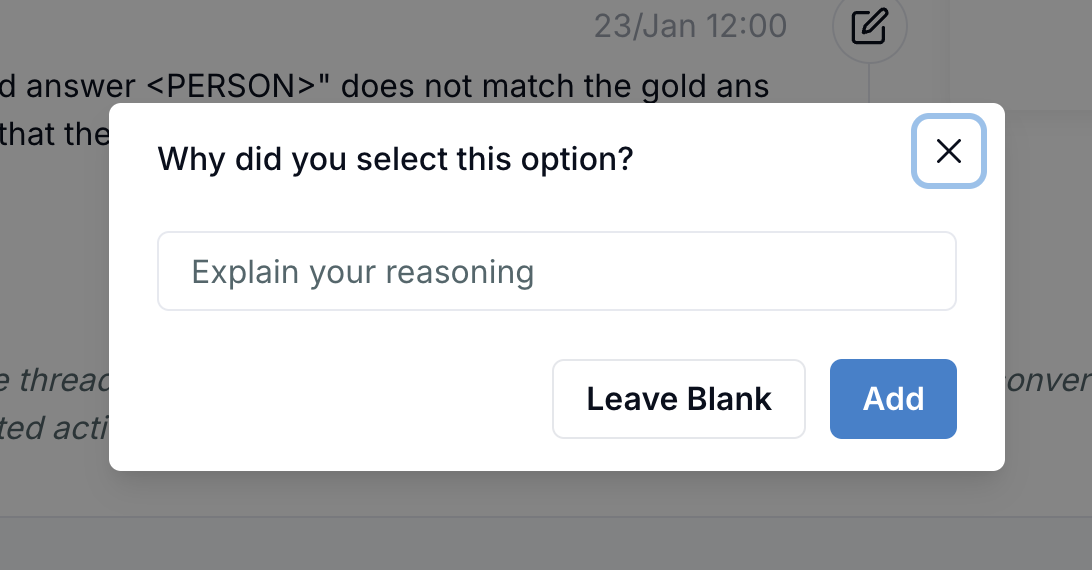Submit reasoning with the blue Add button
The image size is (1092, 570).
893,399
